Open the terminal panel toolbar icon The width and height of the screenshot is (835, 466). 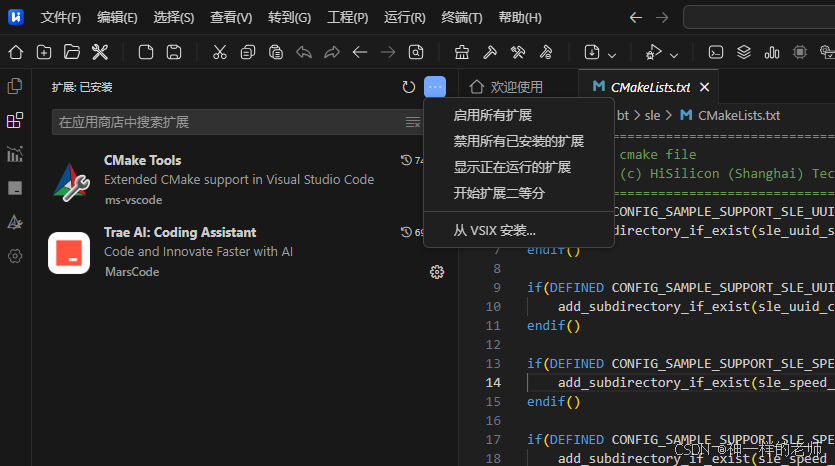click(x=716, y=52)
